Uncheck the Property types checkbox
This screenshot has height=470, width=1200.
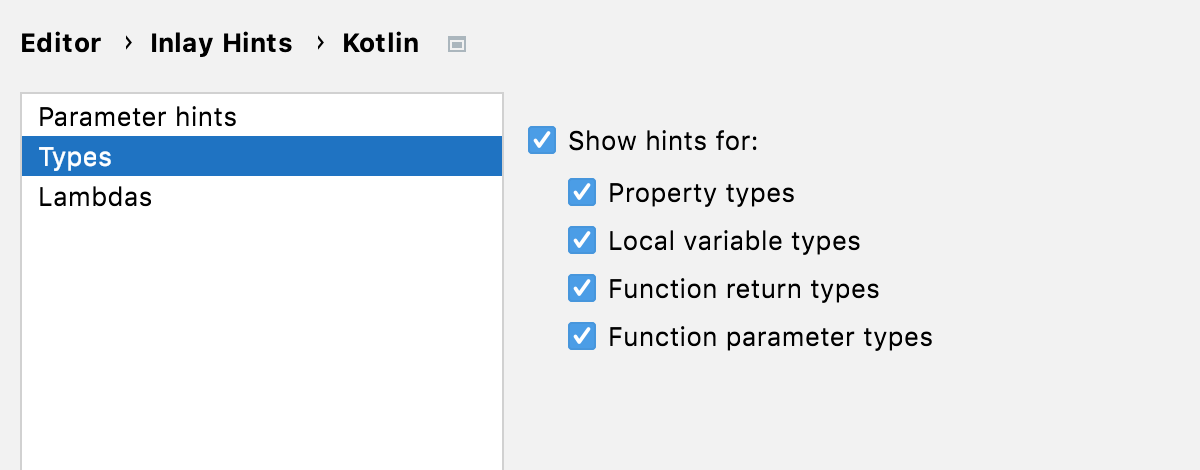(582, 193)
